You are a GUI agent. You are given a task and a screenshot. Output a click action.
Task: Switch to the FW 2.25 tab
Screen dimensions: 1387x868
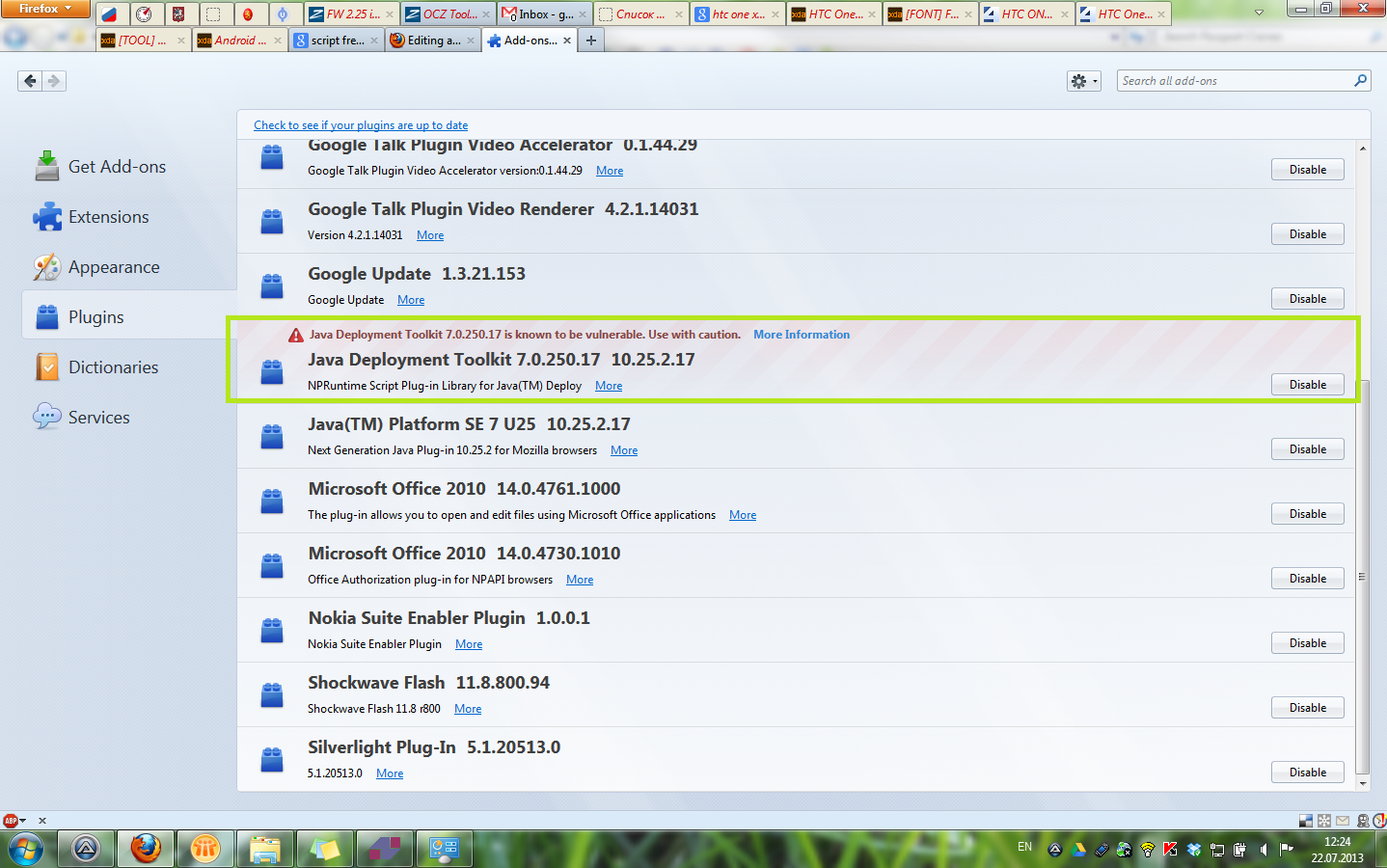(351, 14)
